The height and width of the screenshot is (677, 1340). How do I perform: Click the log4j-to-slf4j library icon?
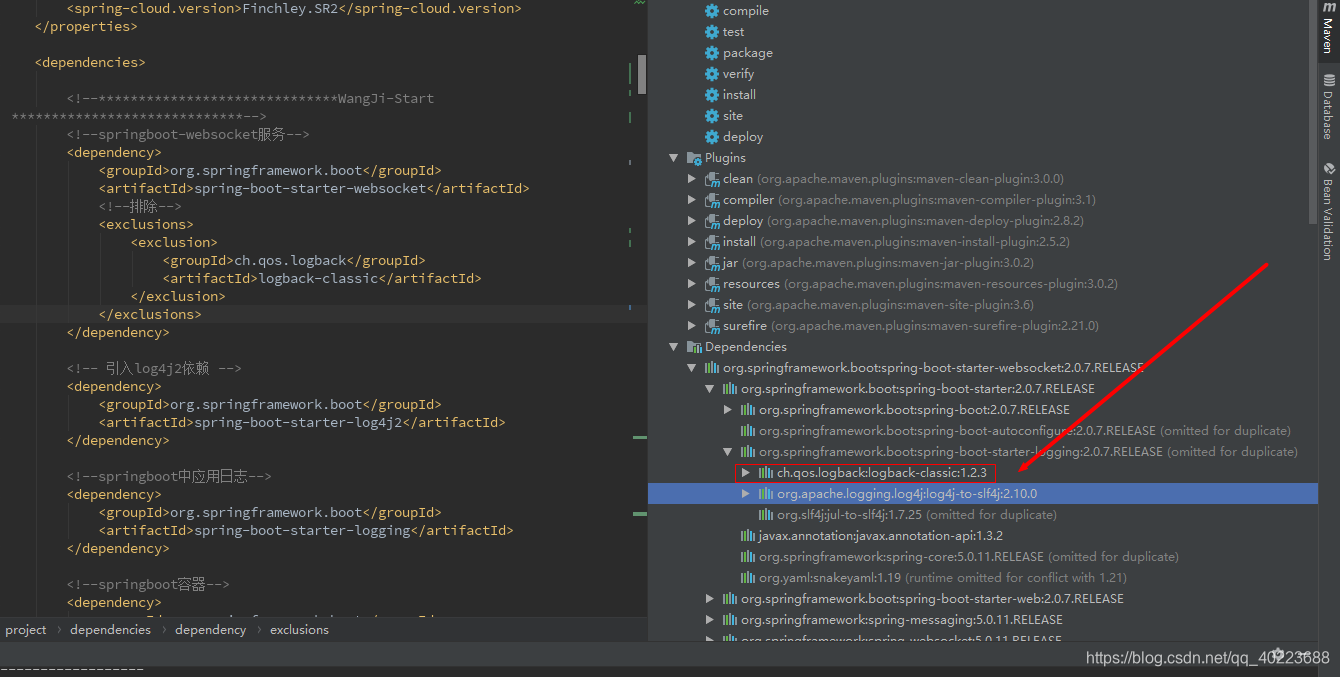coord(766,494)
